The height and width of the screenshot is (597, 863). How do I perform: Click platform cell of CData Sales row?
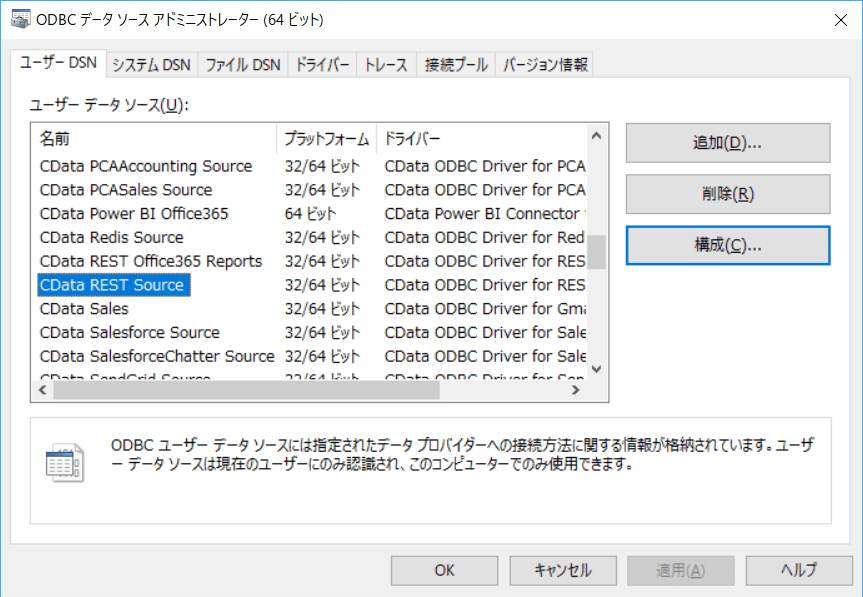point(322,309)
